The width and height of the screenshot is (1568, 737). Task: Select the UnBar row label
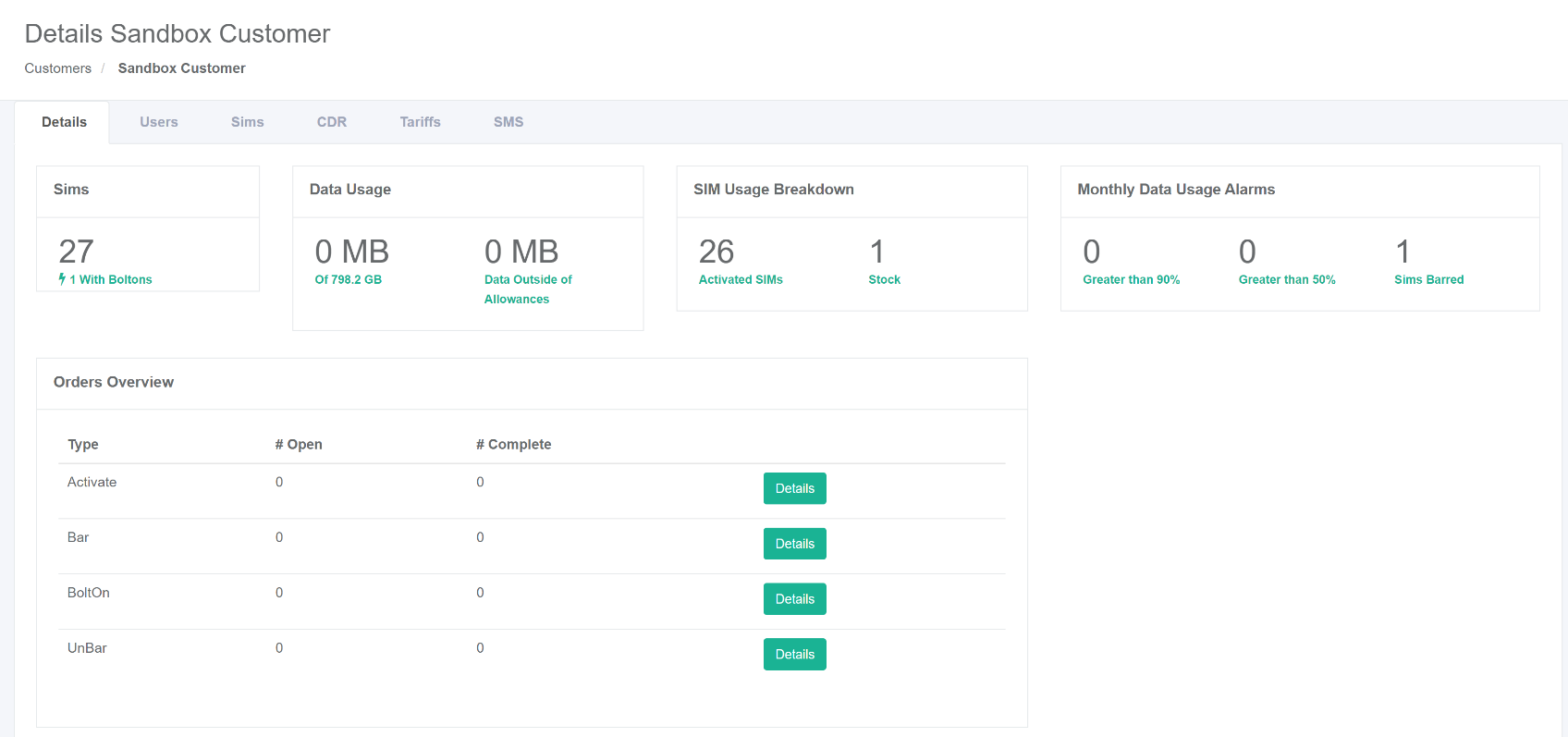pyautogui.click(x=87, y=648)
